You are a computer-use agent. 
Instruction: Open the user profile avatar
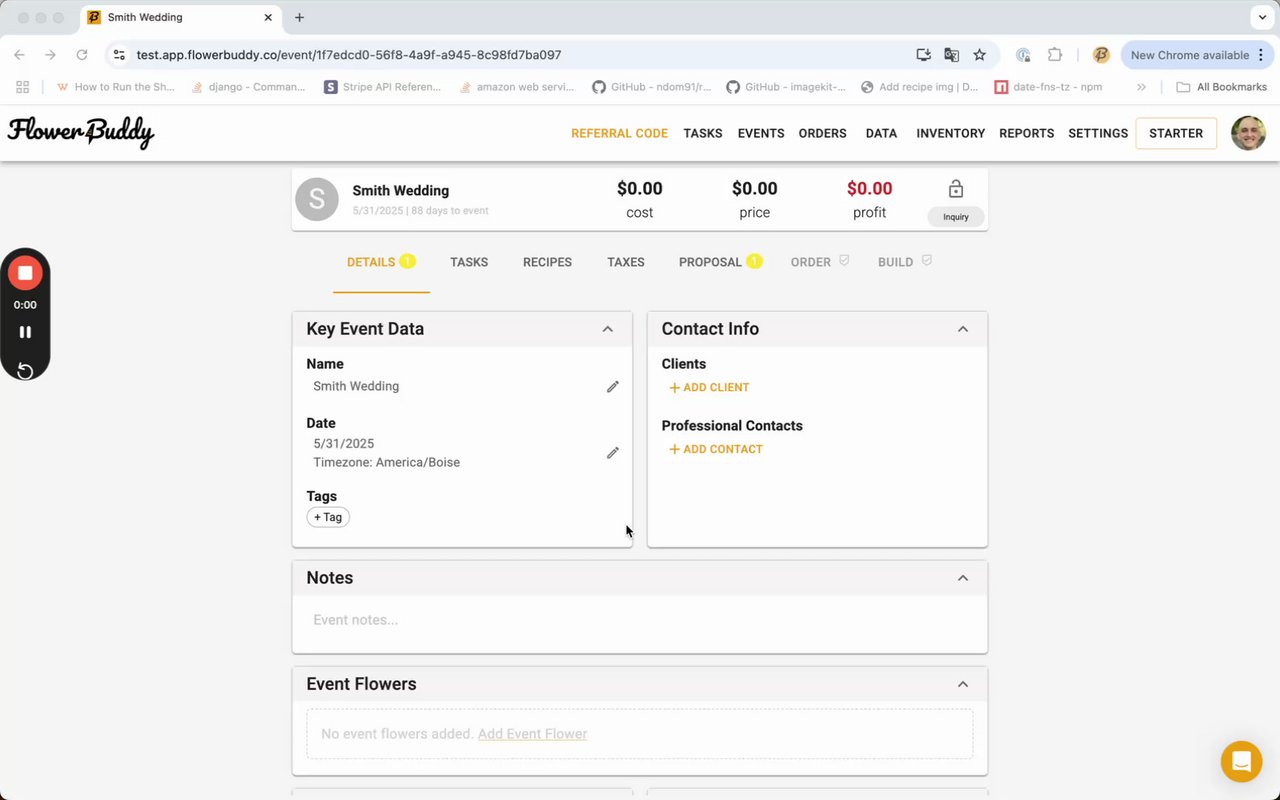point(1248,133)
